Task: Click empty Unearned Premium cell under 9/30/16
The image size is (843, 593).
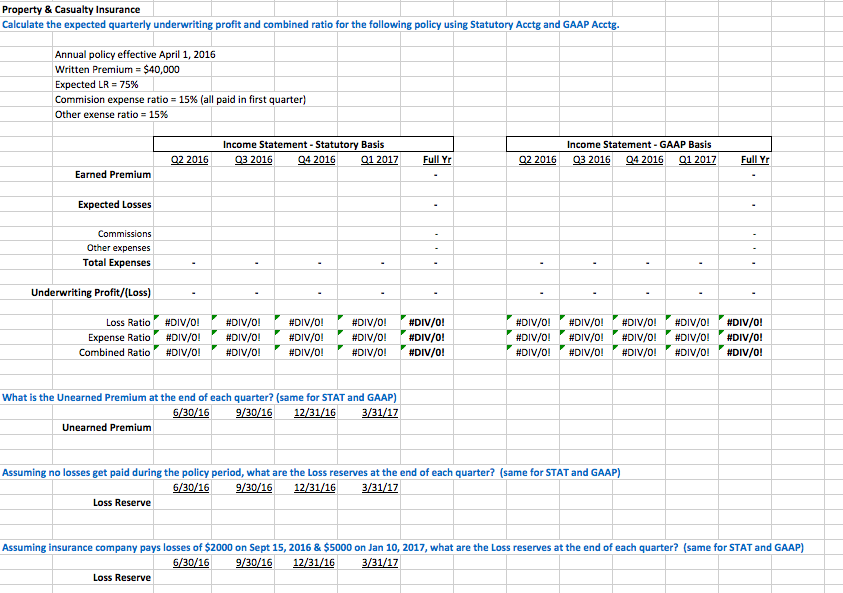Action: [243, 428]
